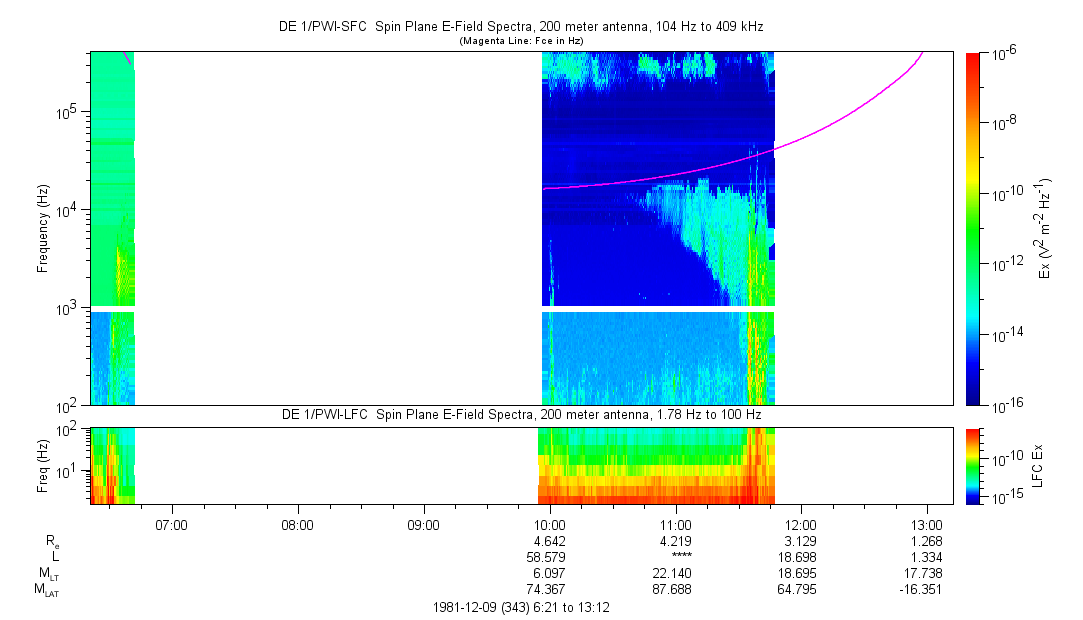Click the 87.688 MLAT value
The image size is (1083, 620).
(675, 590)
